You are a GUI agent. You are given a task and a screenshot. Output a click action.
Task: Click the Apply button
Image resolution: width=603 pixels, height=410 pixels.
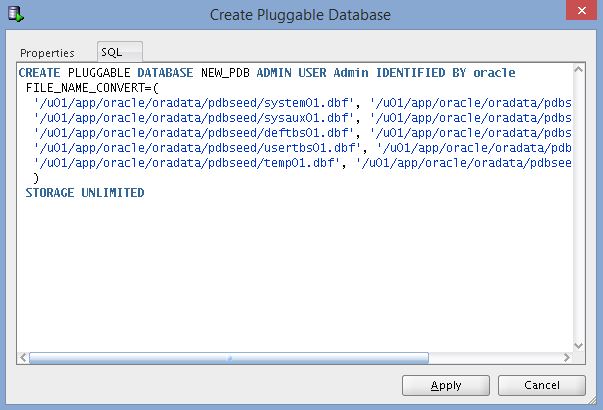(446, 385)
